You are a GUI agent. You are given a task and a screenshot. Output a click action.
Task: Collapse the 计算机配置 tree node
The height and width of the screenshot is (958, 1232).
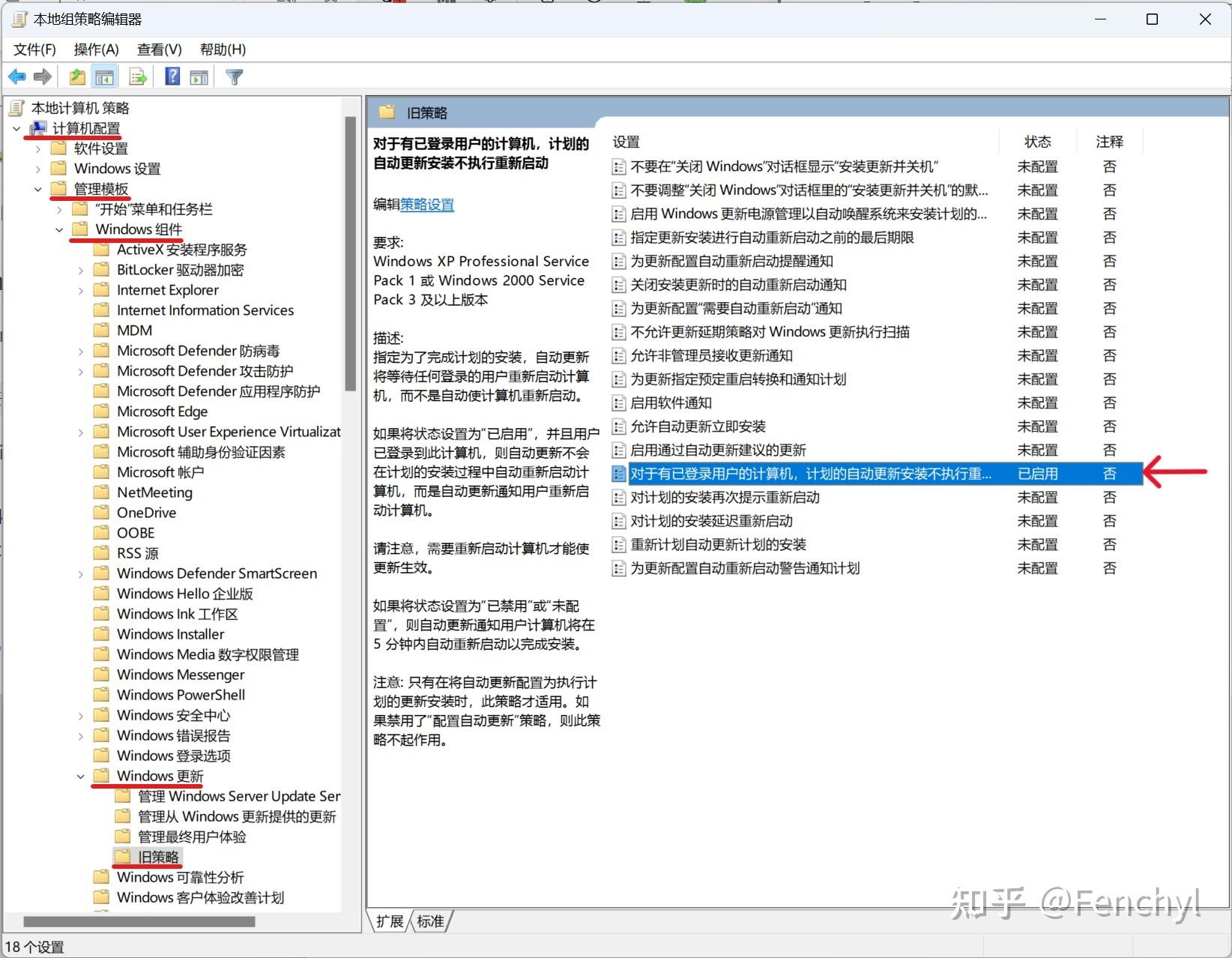coord(16,128)
